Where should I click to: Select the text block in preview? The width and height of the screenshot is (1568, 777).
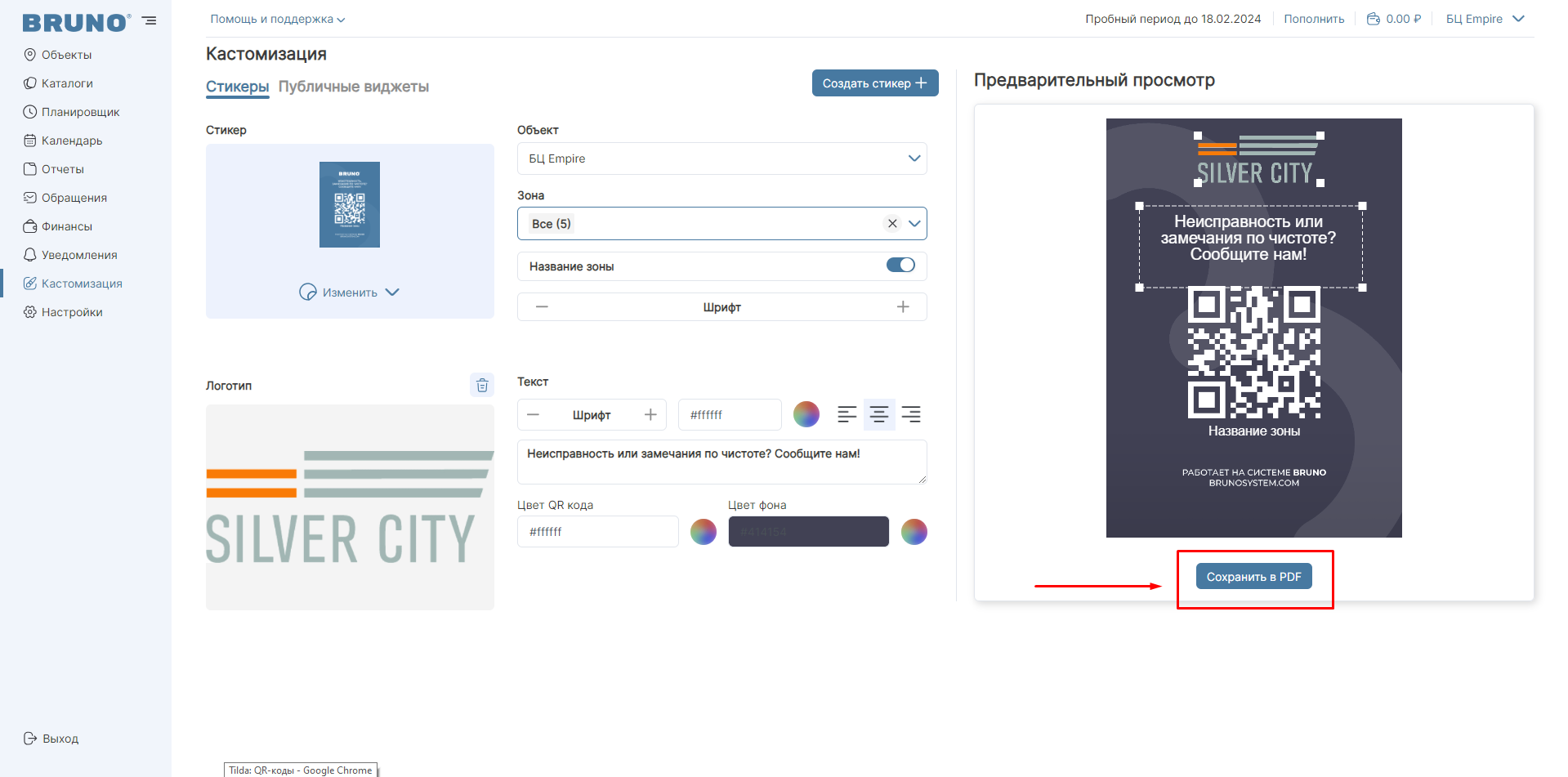pos(1251,247)
